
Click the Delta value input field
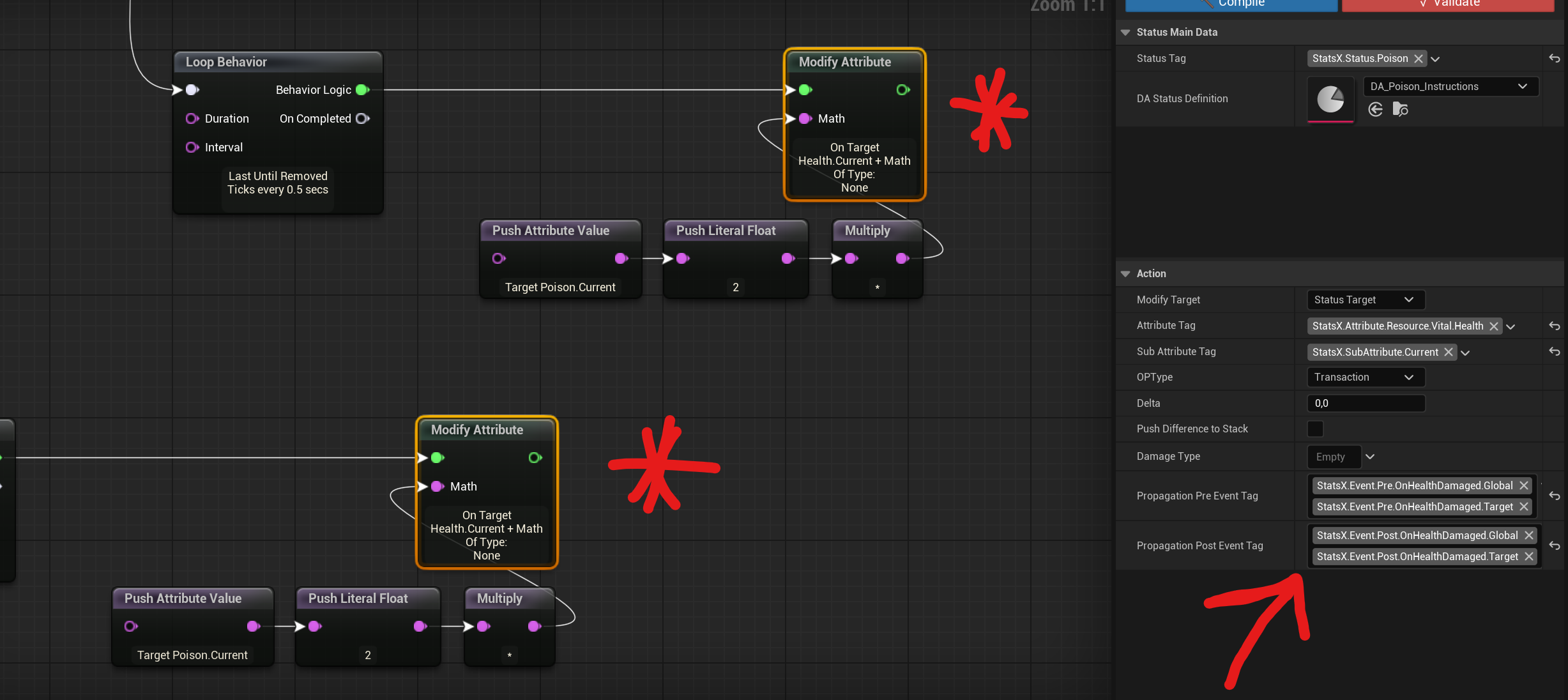tap(1365, 403)
